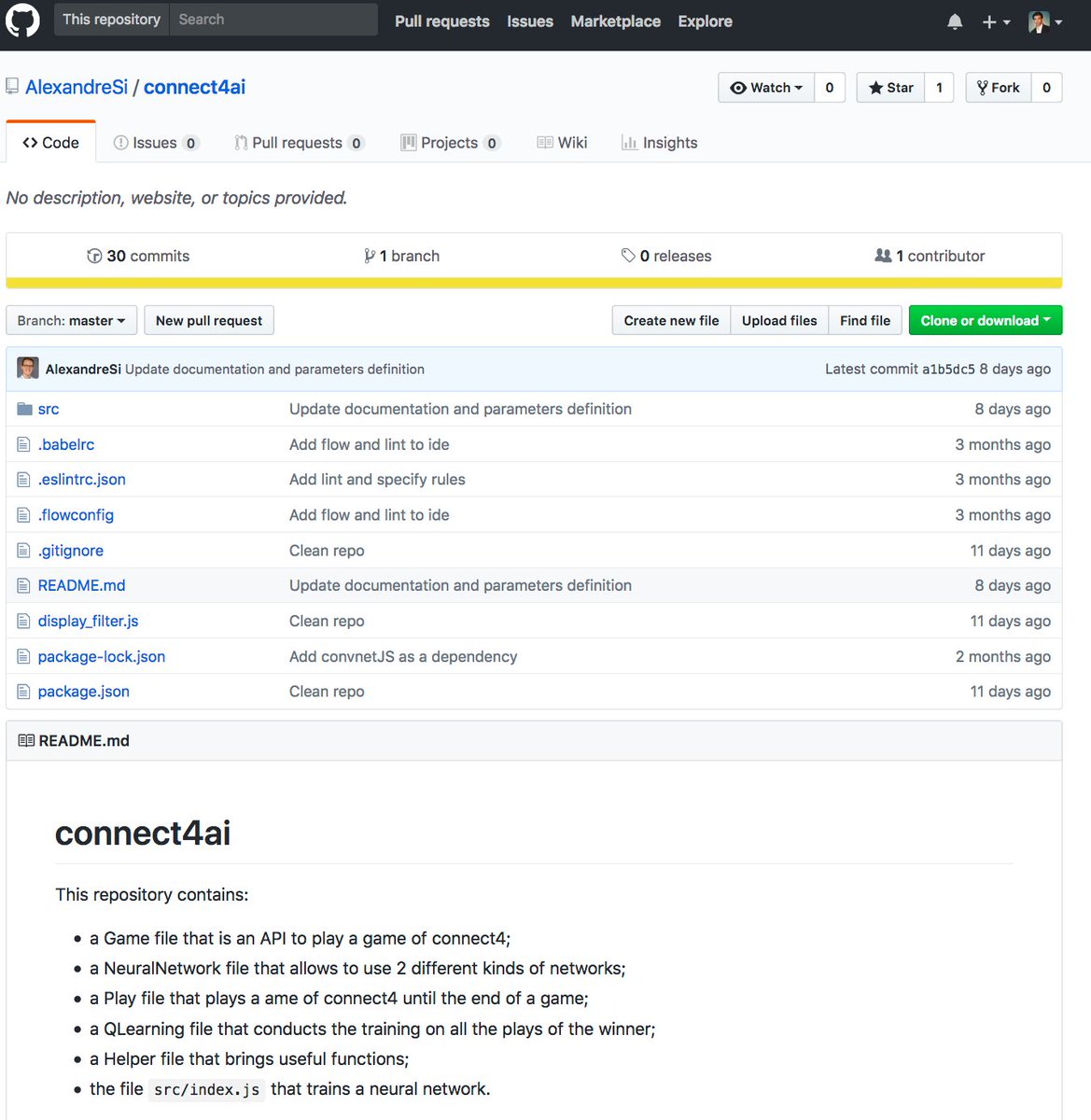Screen dimensions: 1091x1120
Task: Click the .eslintrc.json file icon
Action: coord(24,480)
